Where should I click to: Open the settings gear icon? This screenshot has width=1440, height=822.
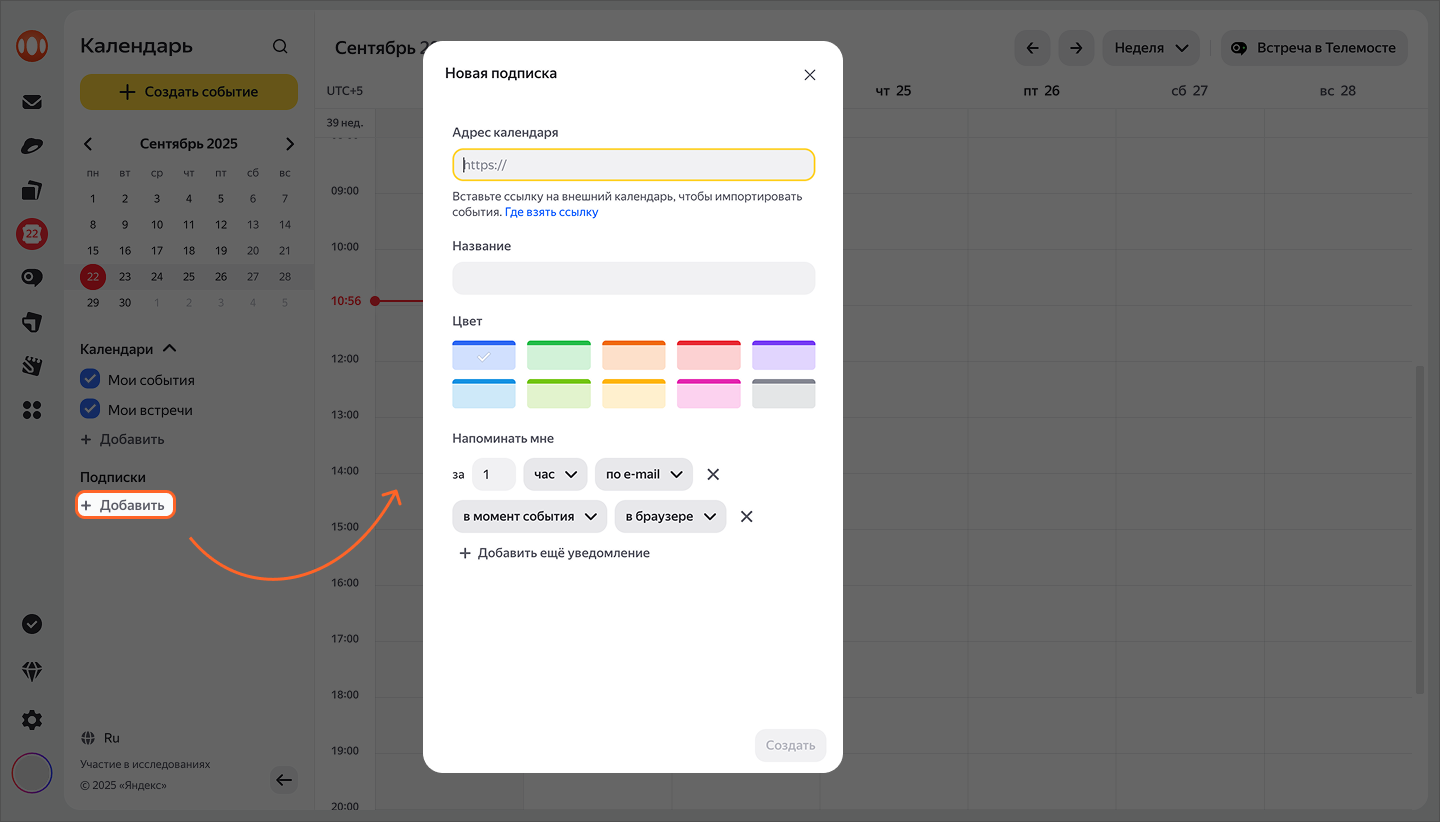(32, 720)
